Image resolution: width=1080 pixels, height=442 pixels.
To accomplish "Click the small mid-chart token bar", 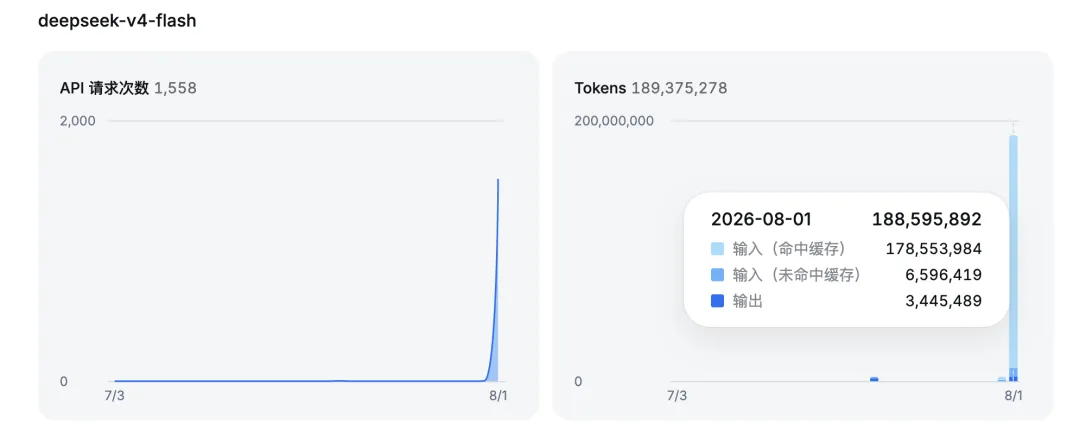I will coord(874,379).
